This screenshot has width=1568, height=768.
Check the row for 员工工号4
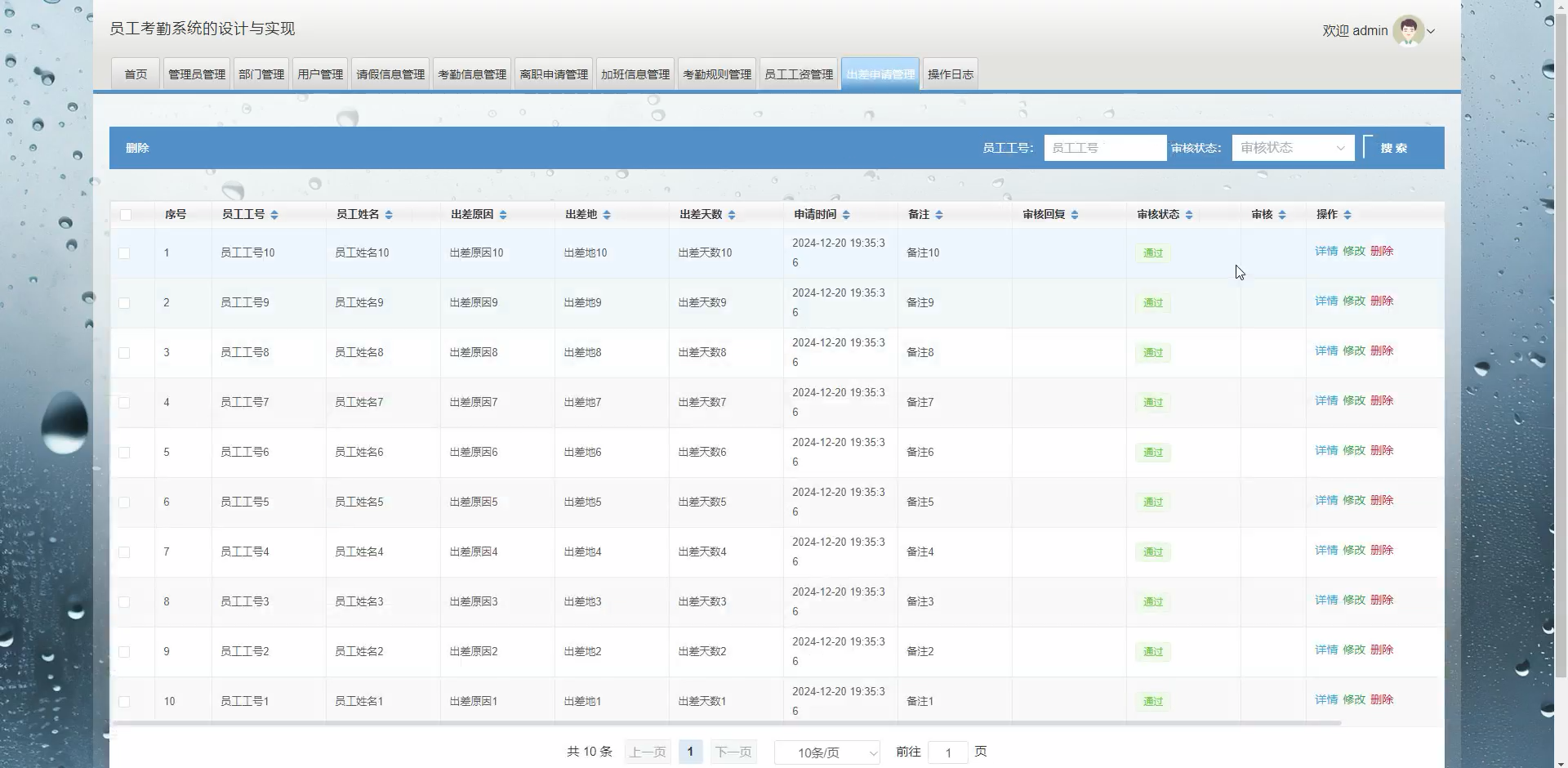point(124,552)
